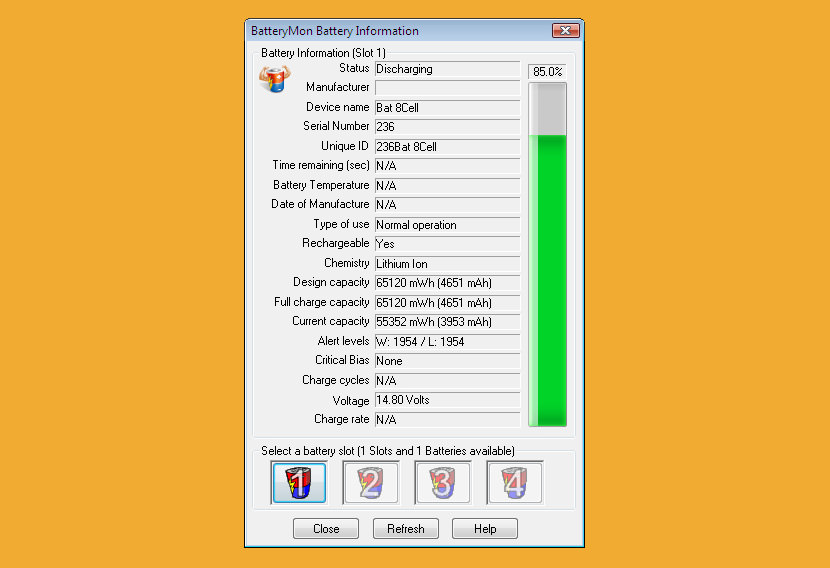Close the window using the red X
Viewport: 830px width, 568px height.
pos(565,31)
